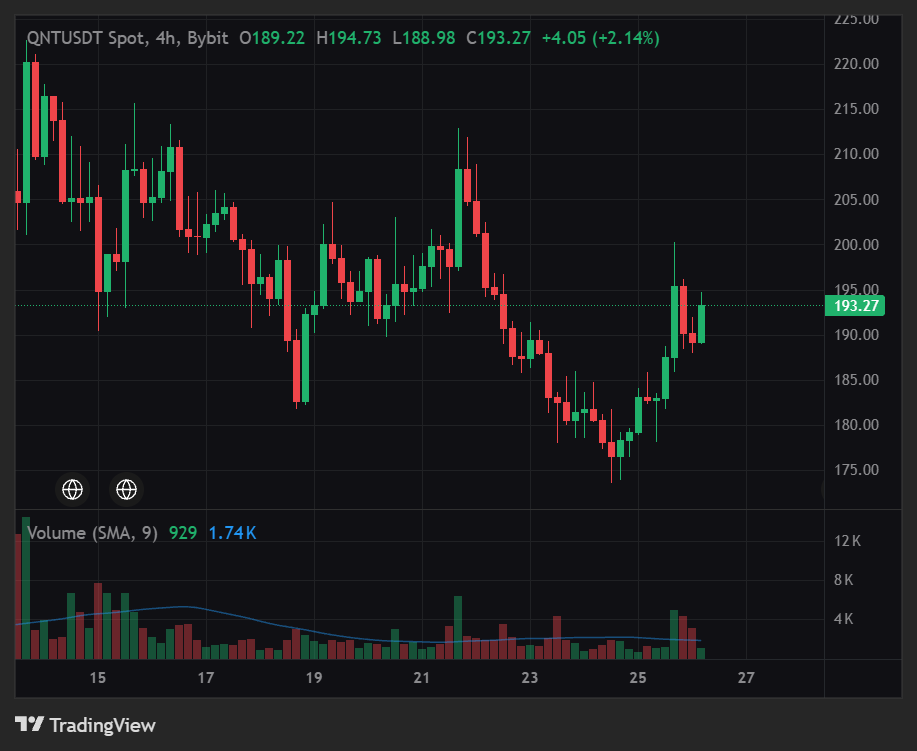
Task: Select the low value L188.98
Action: pyautogui.click(x=423, y=38)
